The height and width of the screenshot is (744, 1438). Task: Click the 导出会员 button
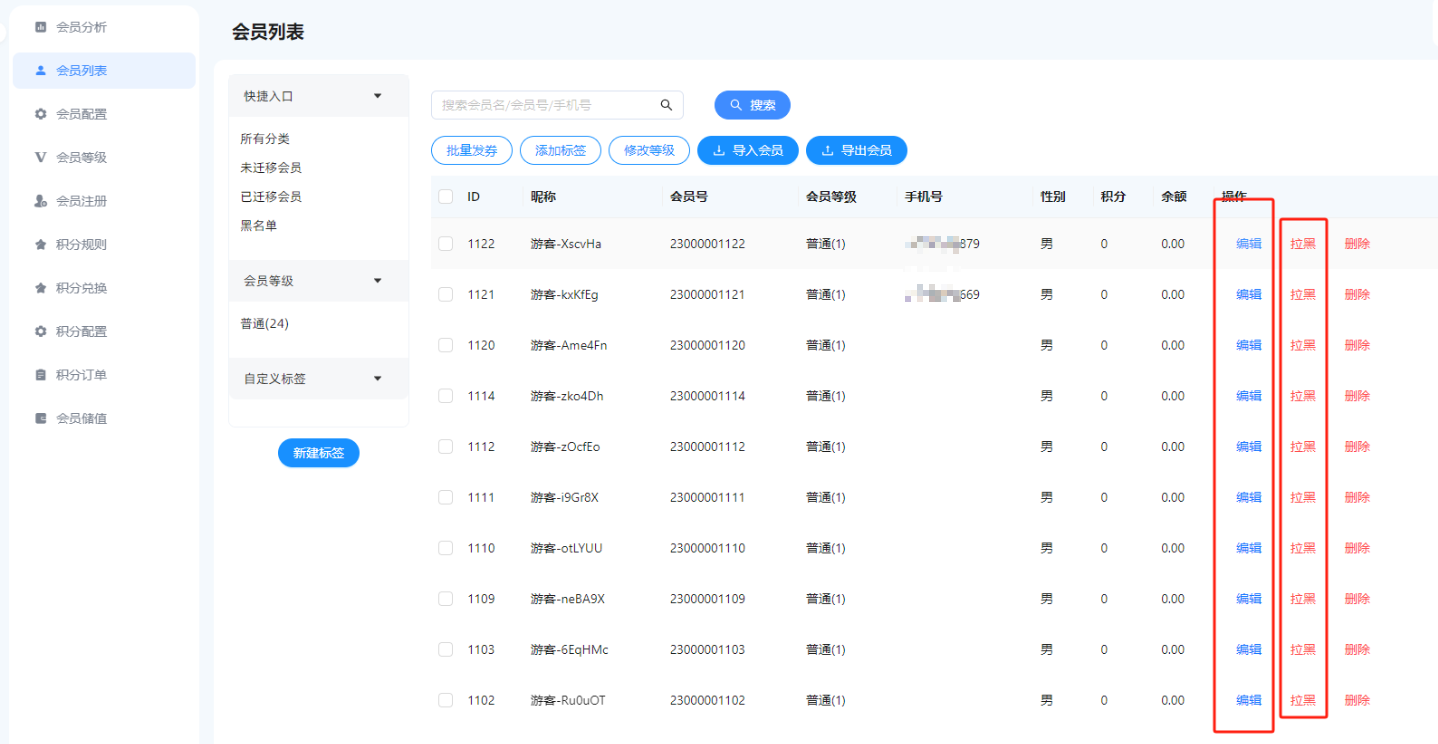856,151
